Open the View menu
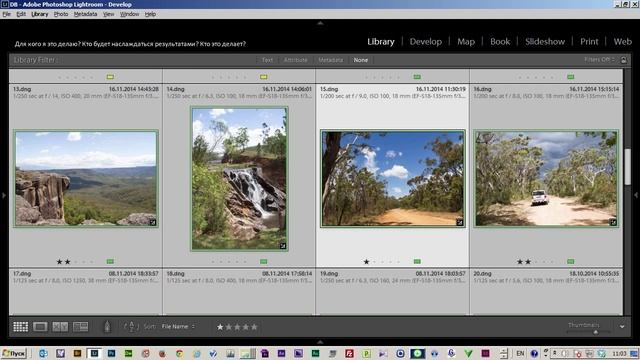 tap(108, 14)
